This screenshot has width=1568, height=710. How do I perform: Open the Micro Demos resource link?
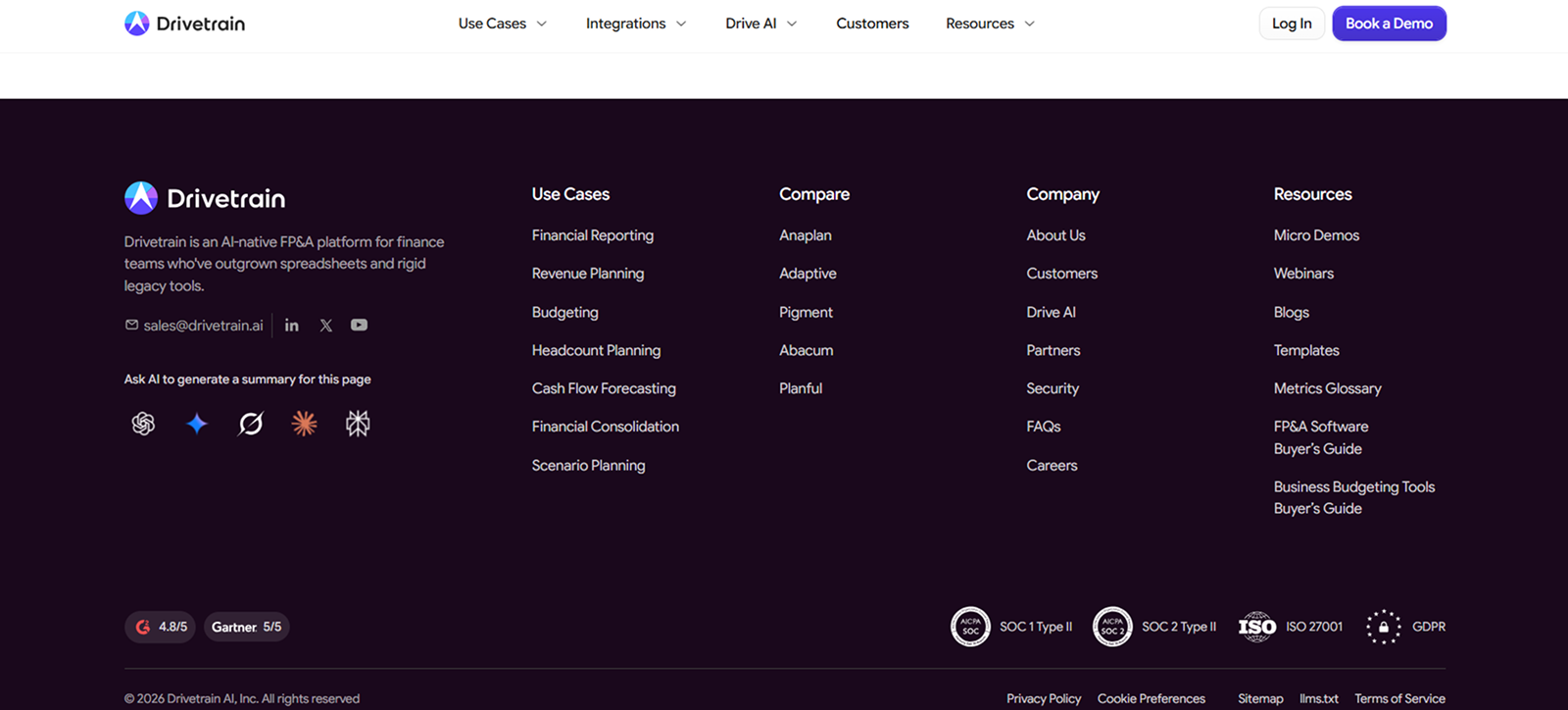[1316, 235]
